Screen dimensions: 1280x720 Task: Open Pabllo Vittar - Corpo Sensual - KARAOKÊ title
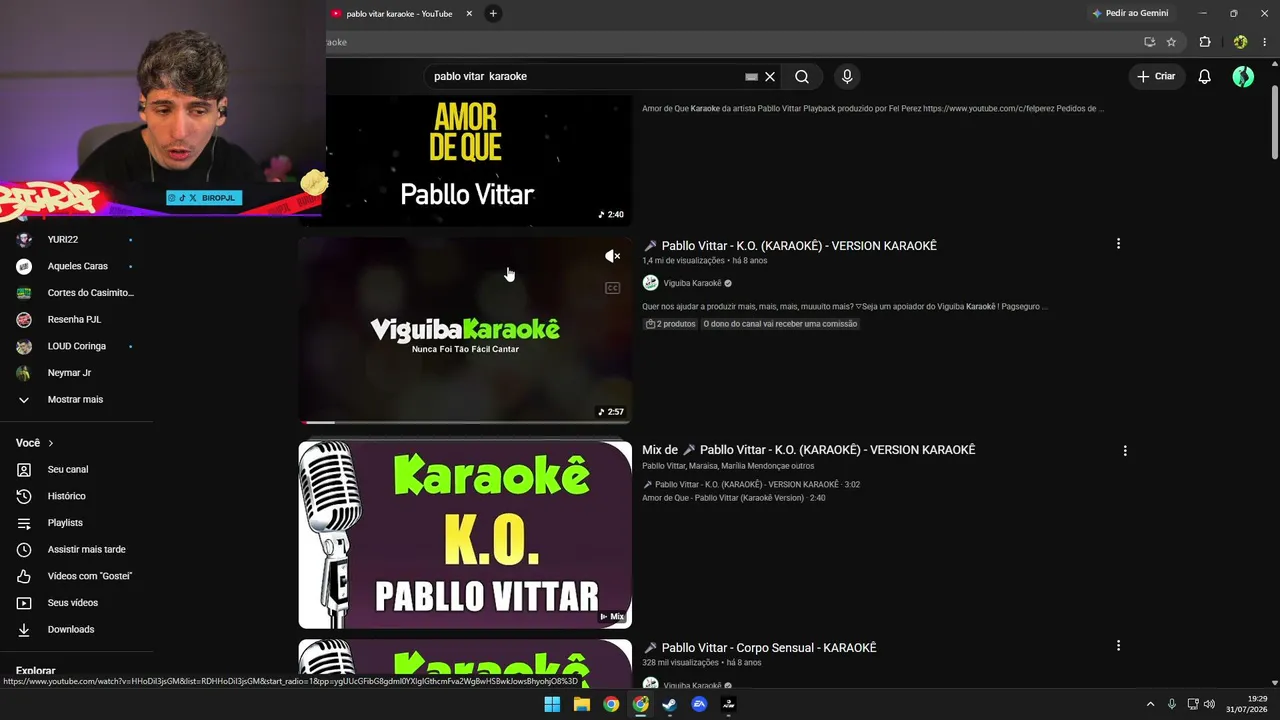click(x=759, y=648)
